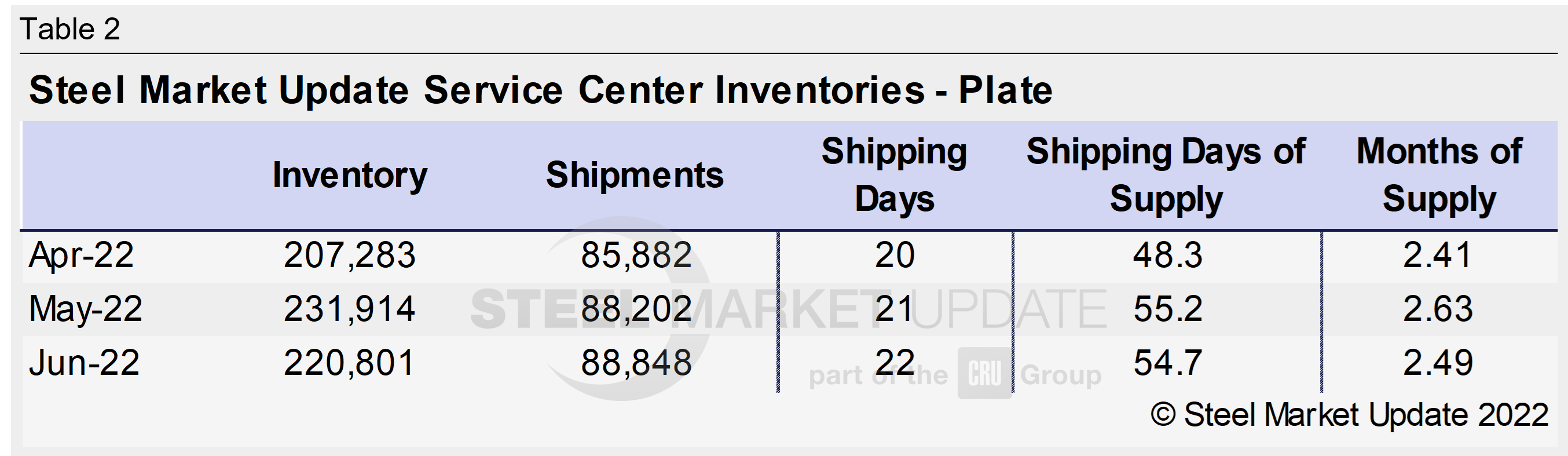Viewport: 1568px width, 456px height.
Task: Click the inventory value 220,801
Action: coord(349,363)
